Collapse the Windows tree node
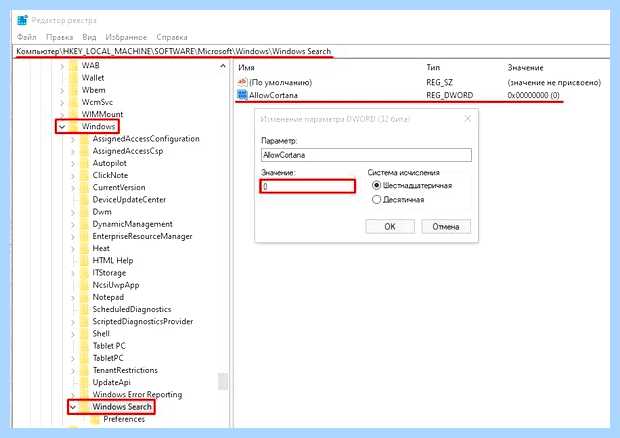The width and height of the screenshot is (620, 438). point(62,127)
